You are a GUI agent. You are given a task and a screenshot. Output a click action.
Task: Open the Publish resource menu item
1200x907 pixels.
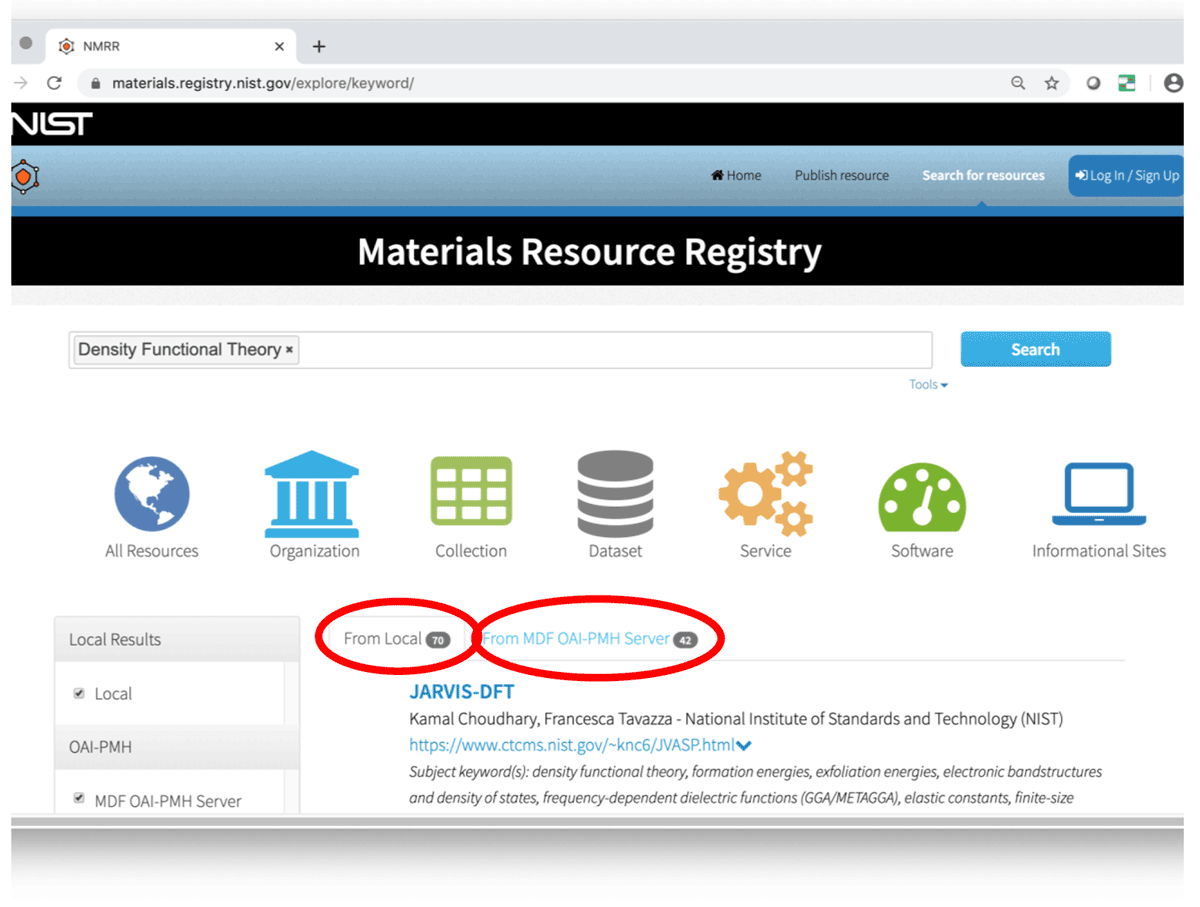tap(842, 175)
